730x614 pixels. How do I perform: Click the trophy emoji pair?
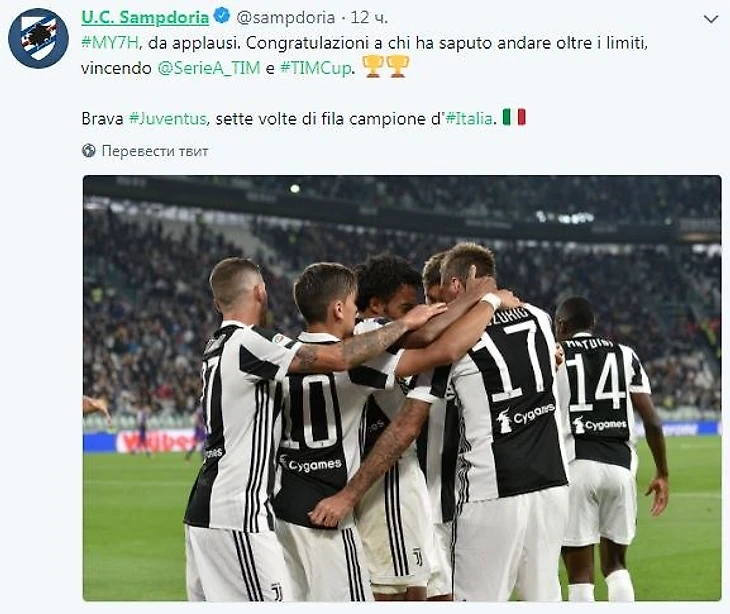point(385,66)
